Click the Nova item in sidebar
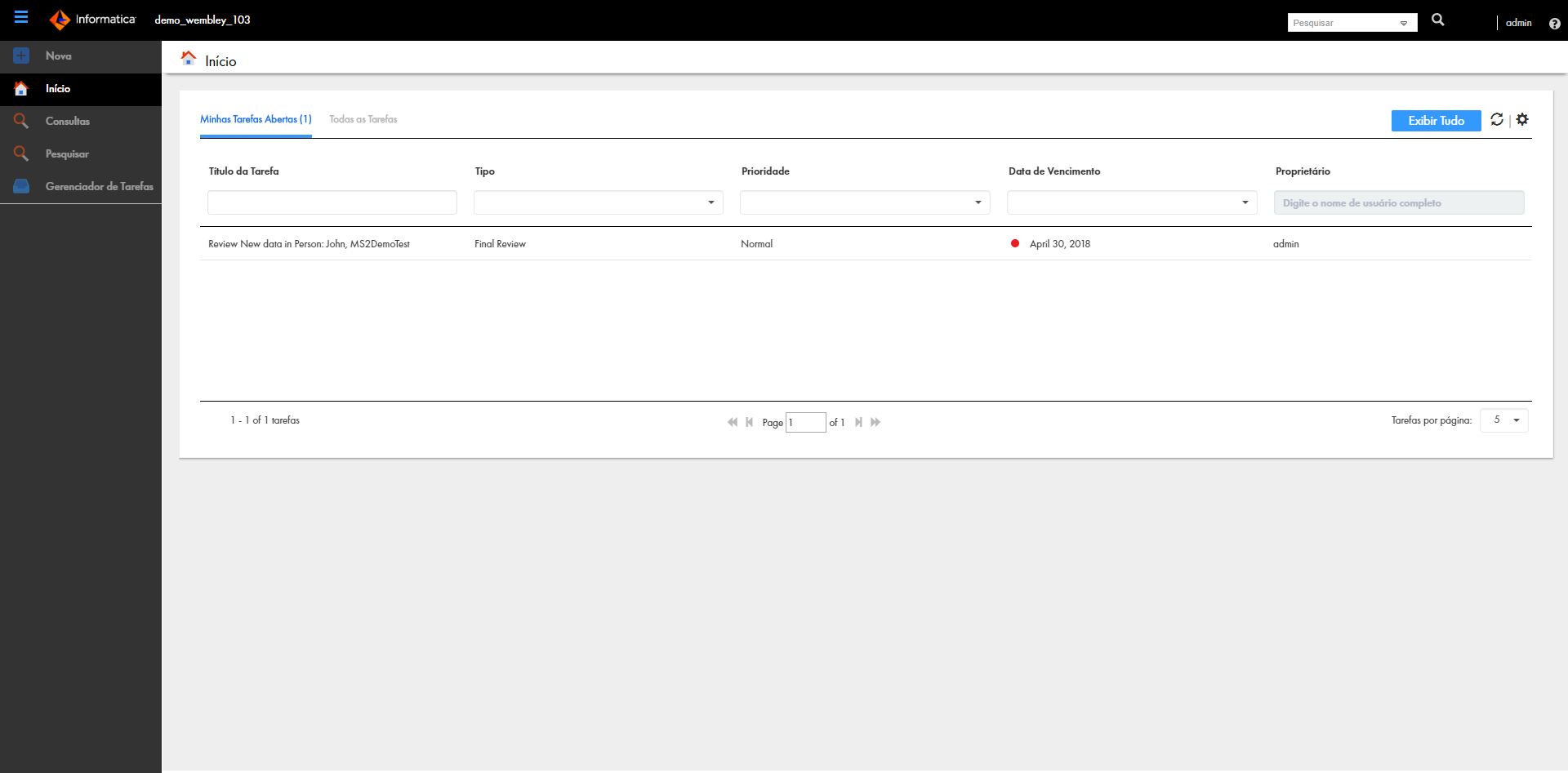 (x=58, y=56)
